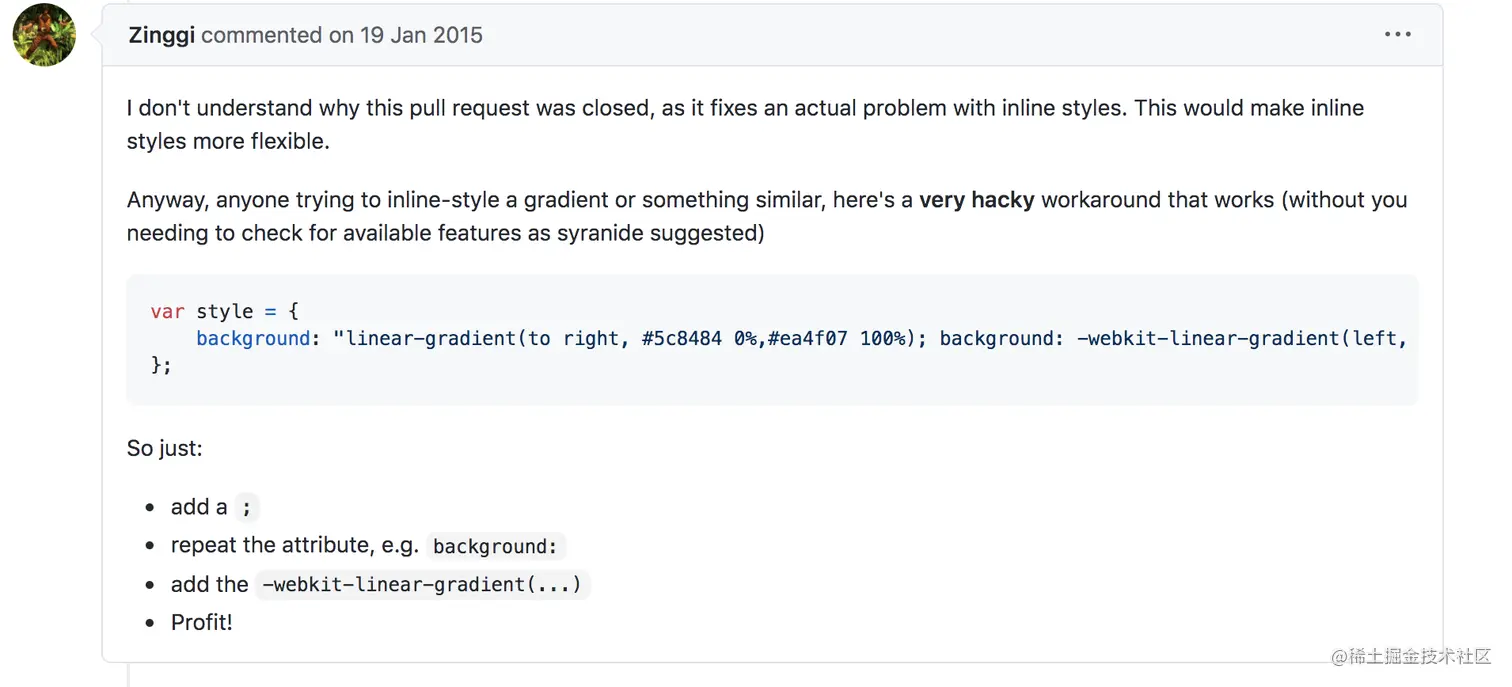
Task: Click the inline '-webkit-linear-gradient(...)' code snippet
Action: (421, 584)
